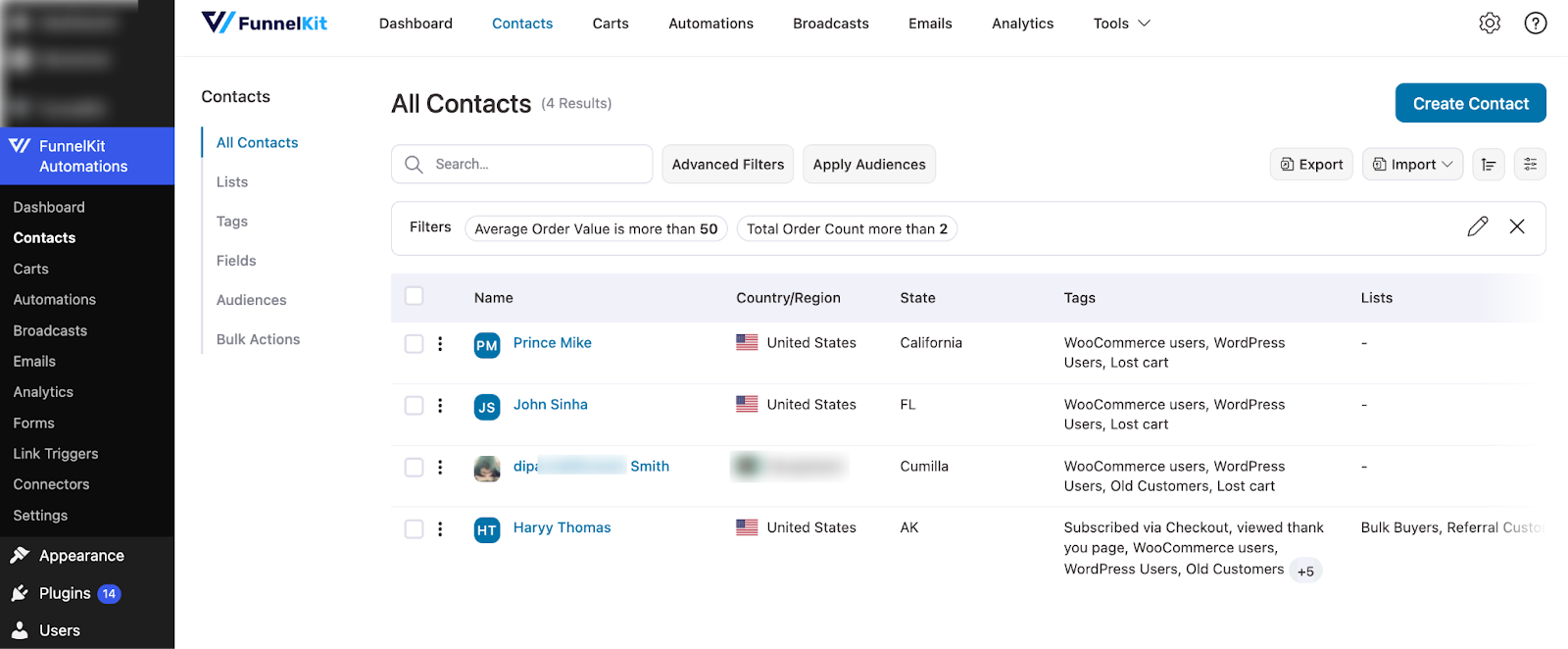Open the sort icon button beside Import

click(1489, 165)
